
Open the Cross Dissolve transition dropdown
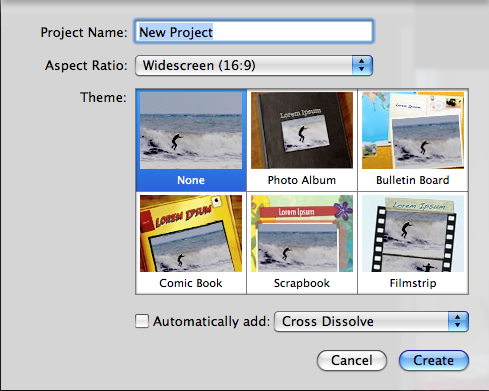point(371,321)
